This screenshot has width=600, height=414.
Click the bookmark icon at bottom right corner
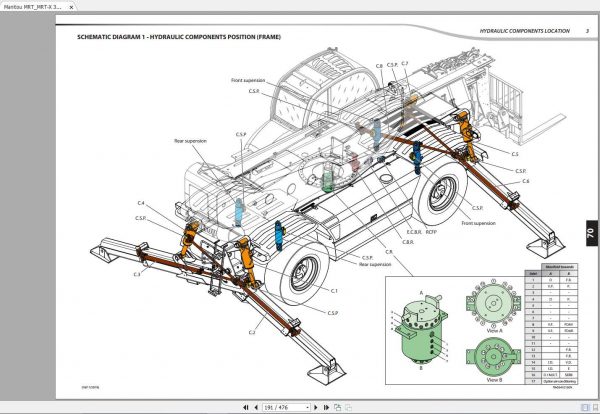[x=596, y=407]
